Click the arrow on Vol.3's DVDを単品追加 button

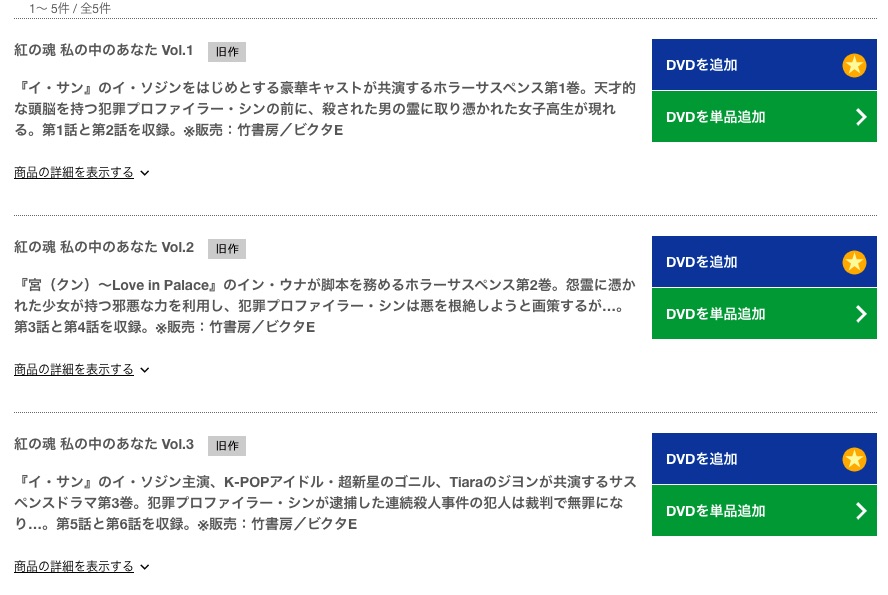(x=861, y=511)
